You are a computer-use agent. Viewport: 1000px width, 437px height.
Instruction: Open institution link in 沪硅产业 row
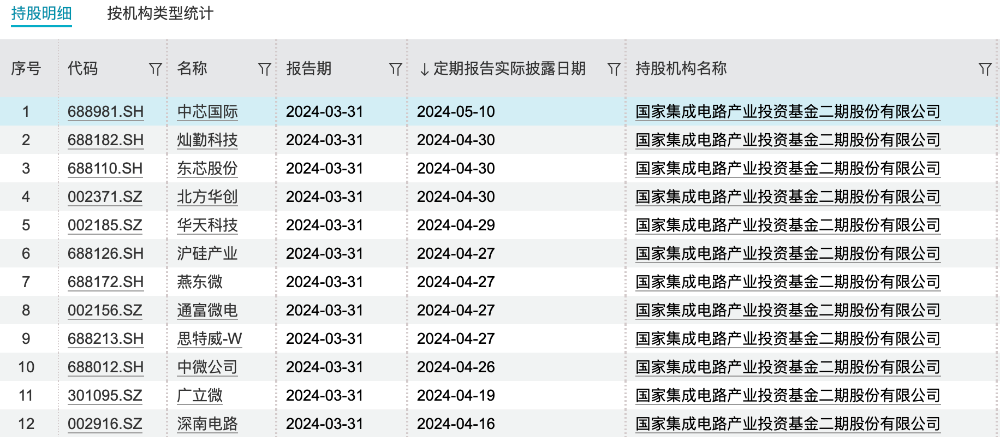[x=788, y=254]
